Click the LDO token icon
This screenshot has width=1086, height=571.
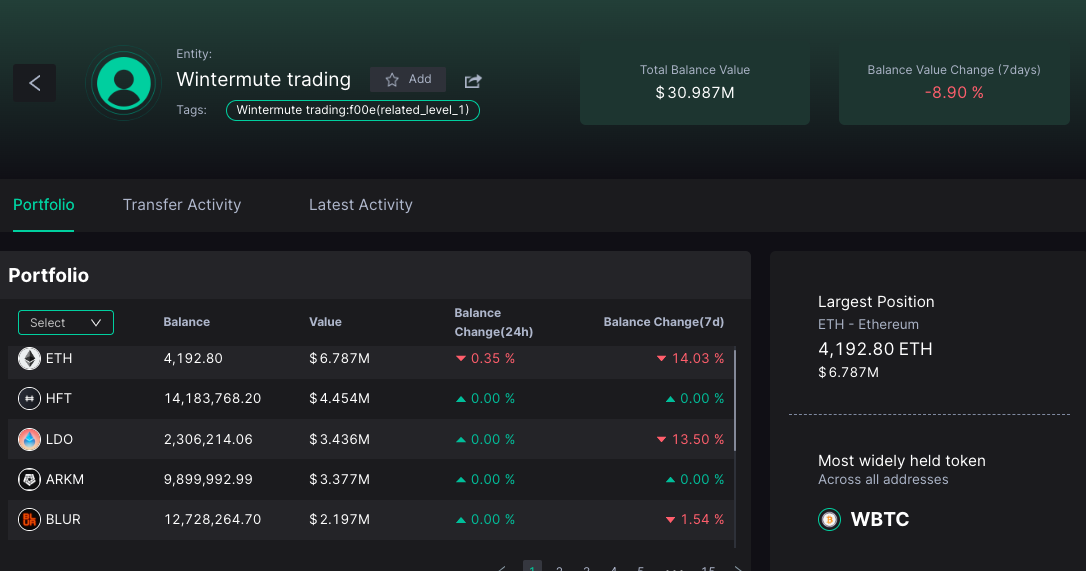[x=29, y=439]
